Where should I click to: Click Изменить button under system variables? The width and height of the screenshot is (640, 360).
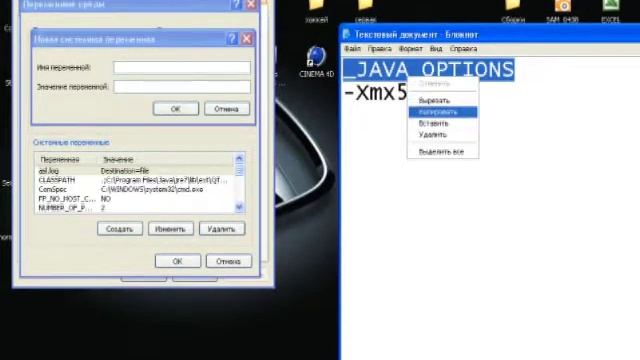click(171, 229)
